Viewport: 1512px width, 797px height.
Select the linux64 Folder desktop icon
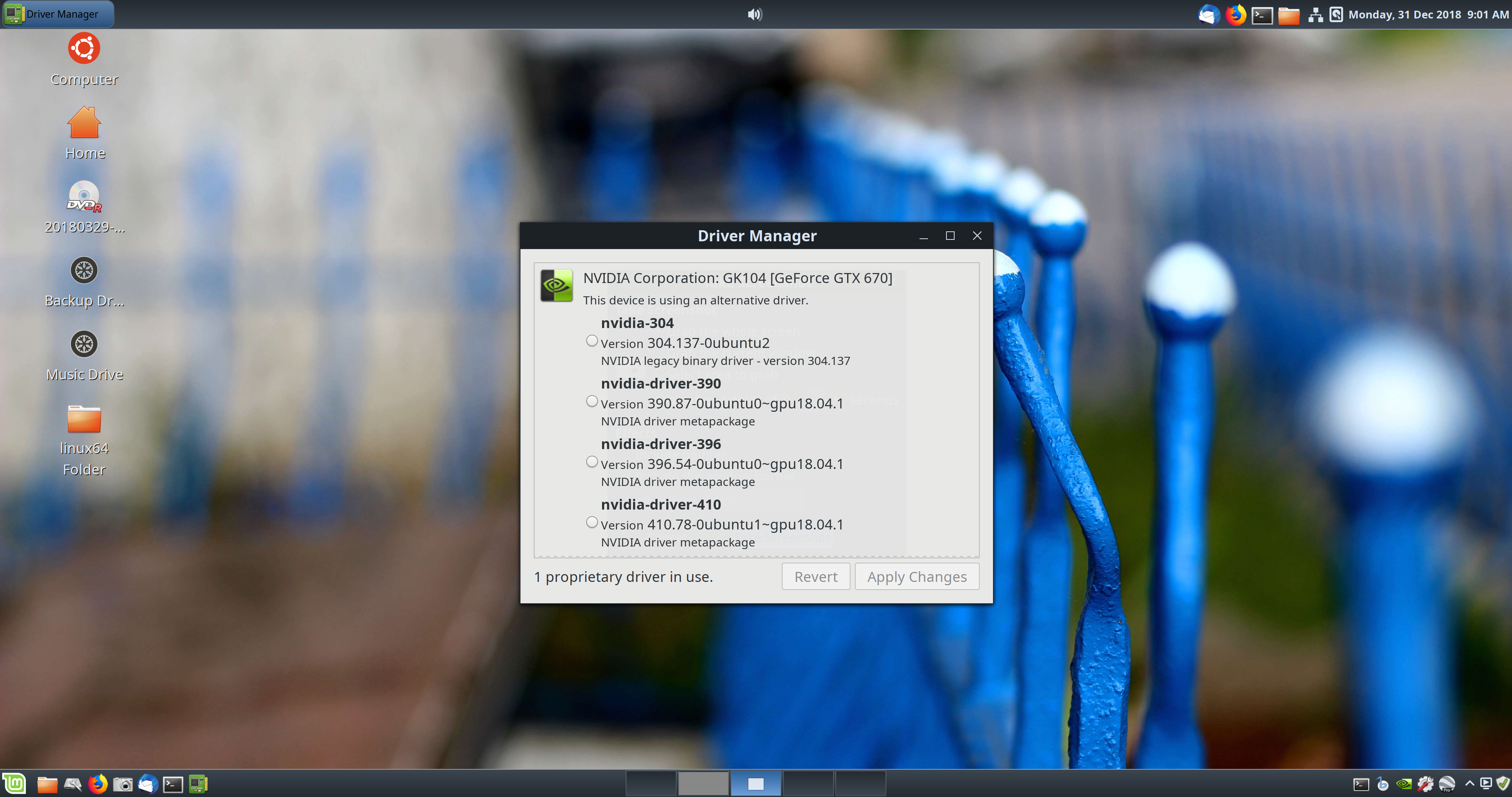(x=85, y=441)
